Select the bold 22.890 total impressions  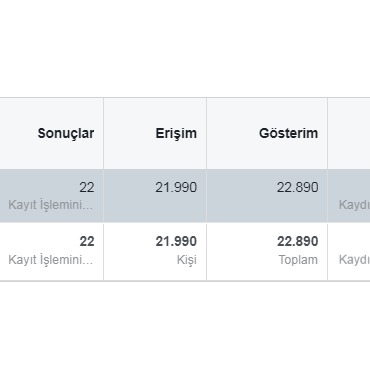(x=297, y=241)
